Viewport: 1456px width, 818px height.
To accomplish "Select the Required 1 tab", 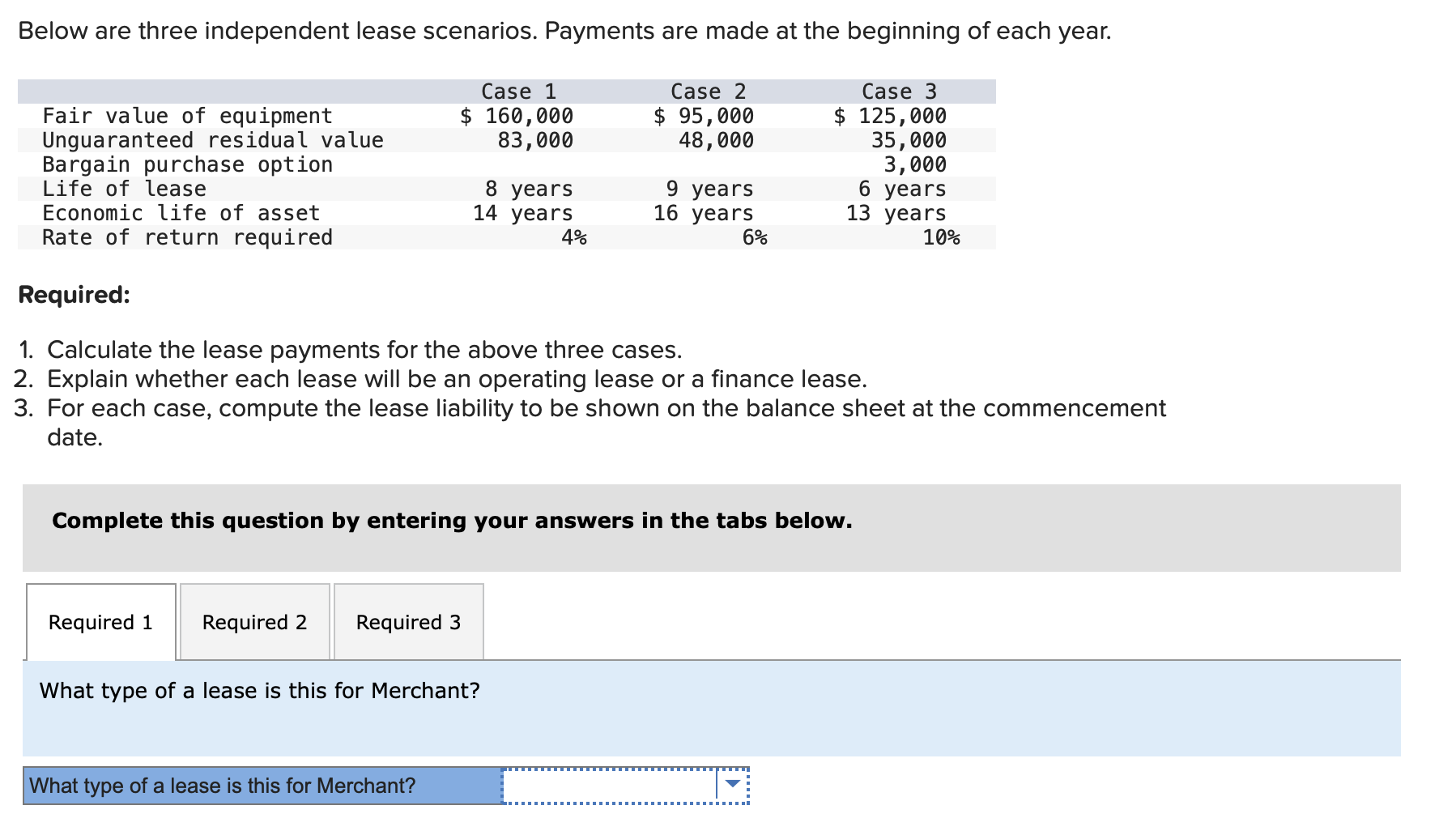I will pyautogui.click(x=99, y=621).
